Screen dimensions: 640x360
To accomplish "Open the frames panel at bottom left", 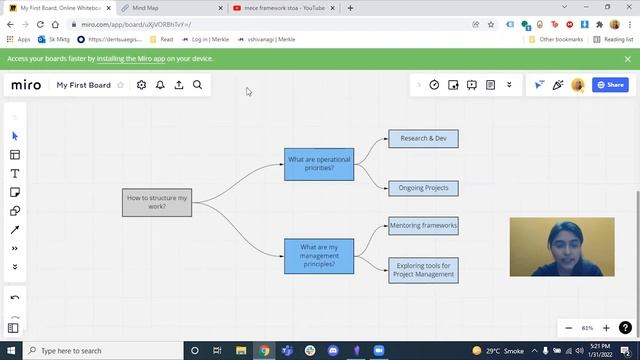I will 13,328.
